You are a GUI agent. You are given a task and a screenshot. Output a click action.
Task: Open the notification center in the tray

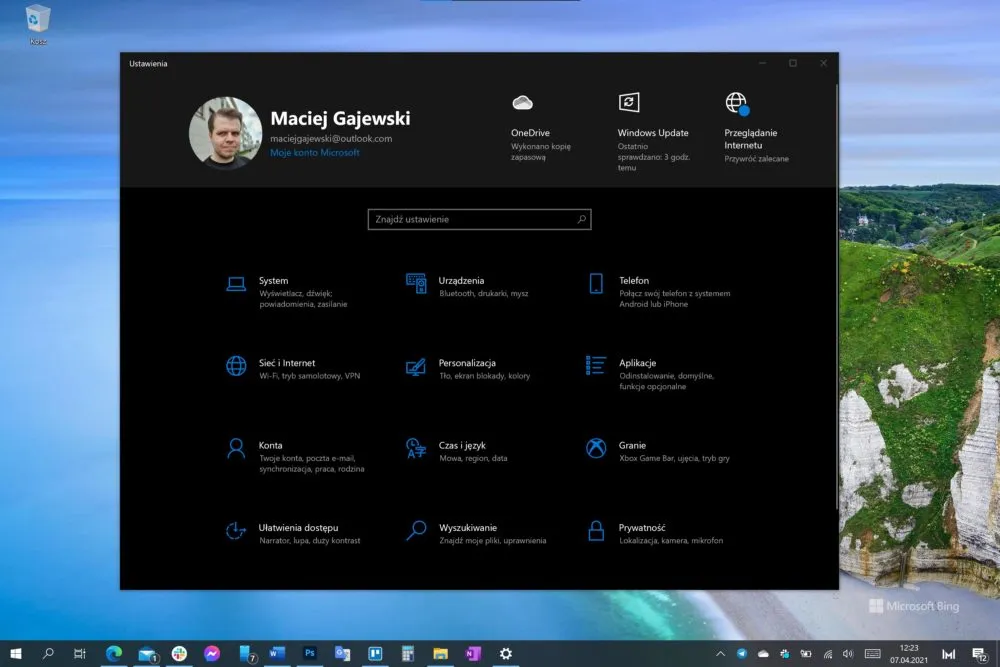pos(980,654)
